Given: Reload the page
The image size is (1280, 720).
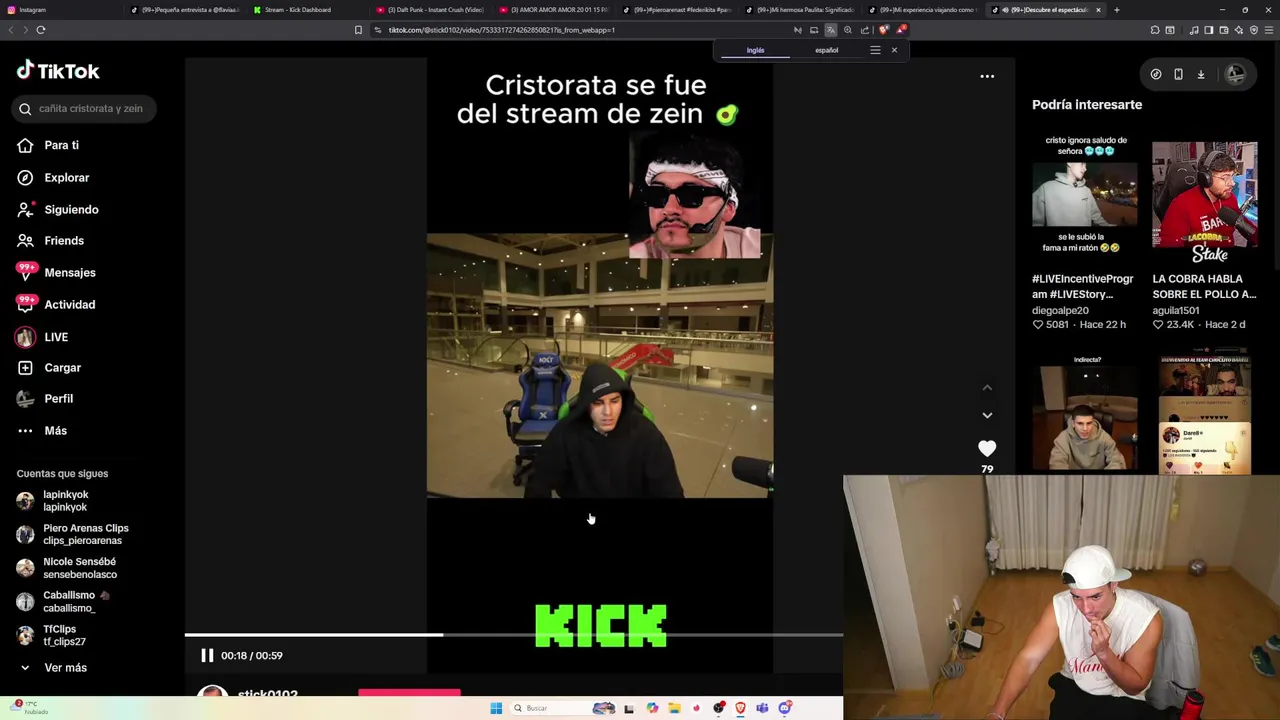Looking at the screenshot, I should pos(41,30).
